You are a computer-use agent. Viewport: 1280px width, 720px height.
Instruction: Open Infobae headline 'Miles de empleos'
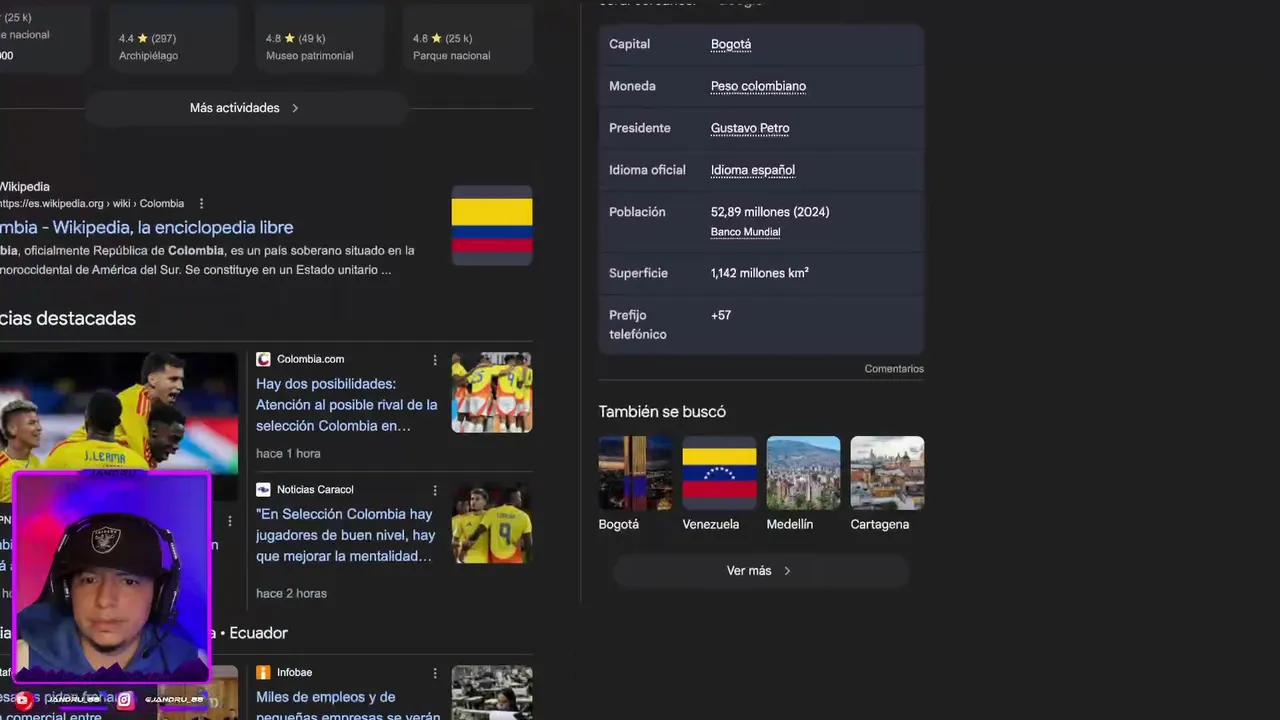pyautogui.click(x=348, y=706)
